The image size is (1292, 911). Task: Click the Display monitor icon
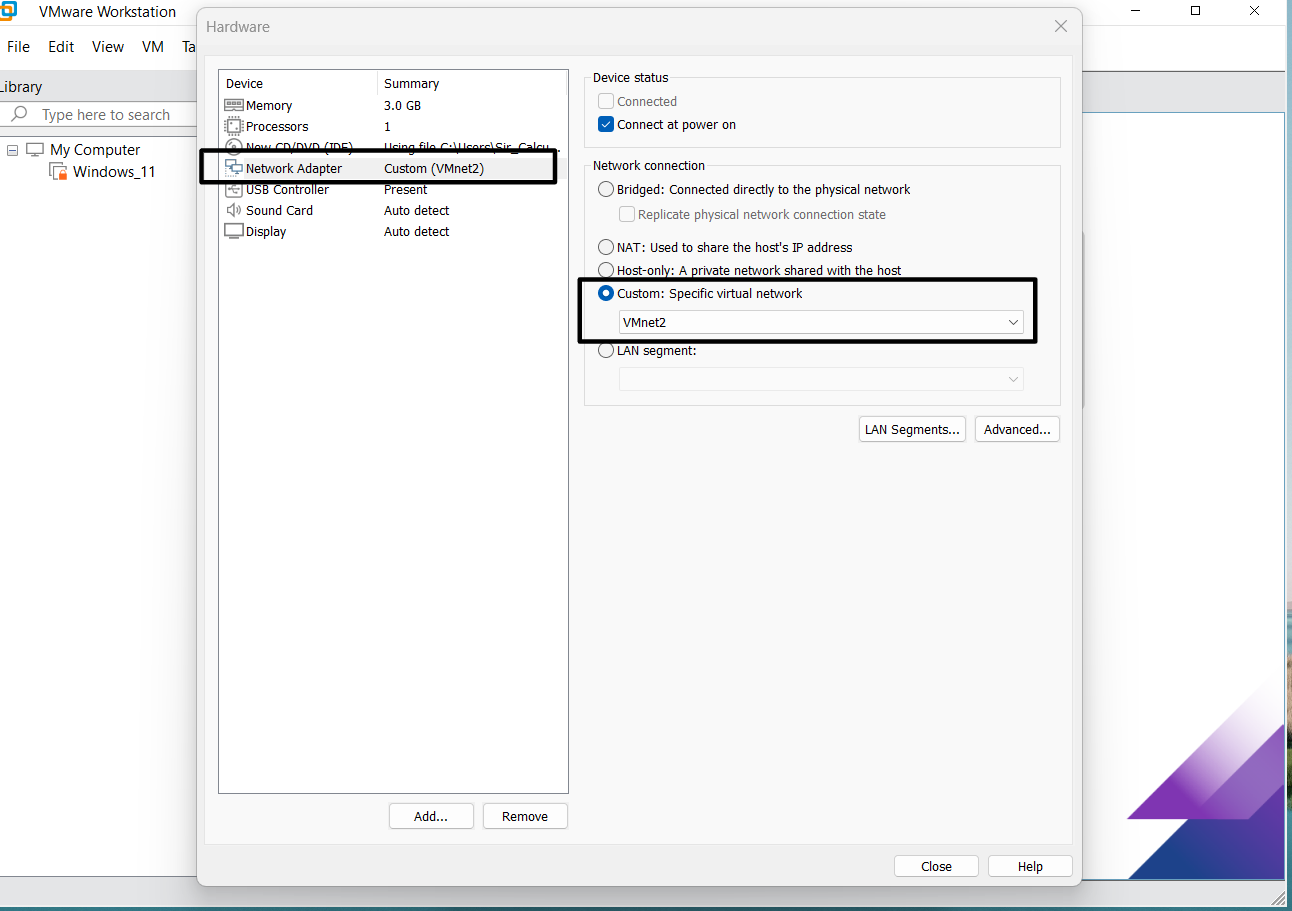233,231
